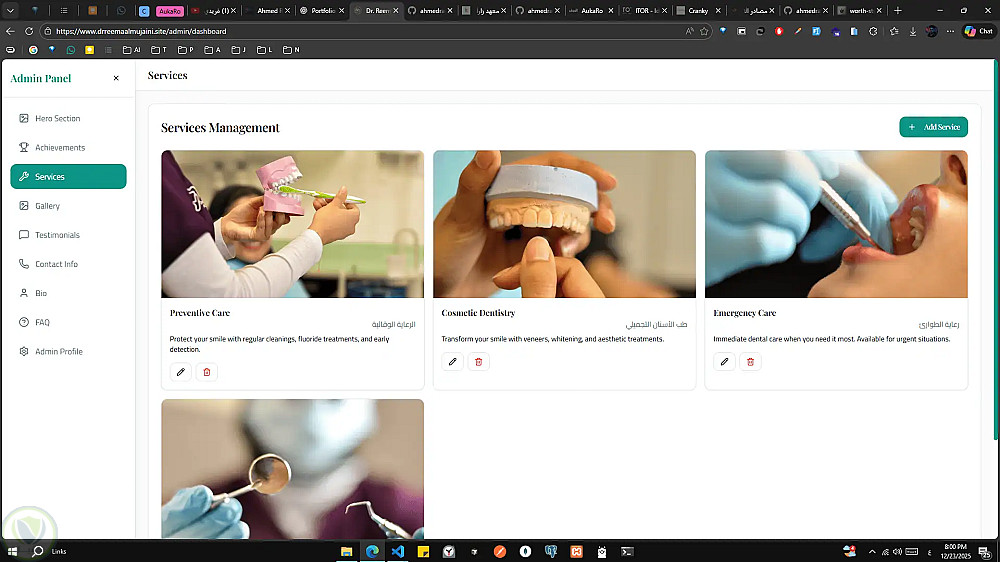Open the A bookmarks folder
Viewport: 1000px width, 562px height.
212,50
